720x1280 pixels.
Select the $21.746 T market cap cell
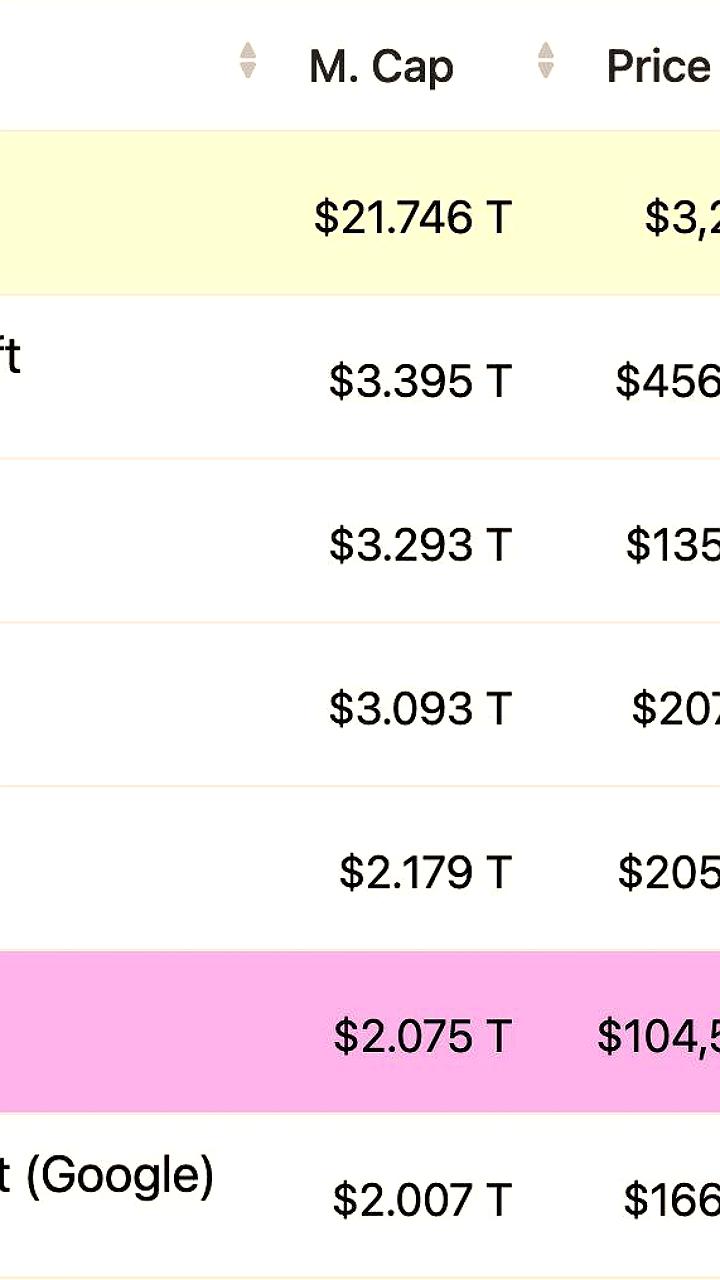pos(413,217)
